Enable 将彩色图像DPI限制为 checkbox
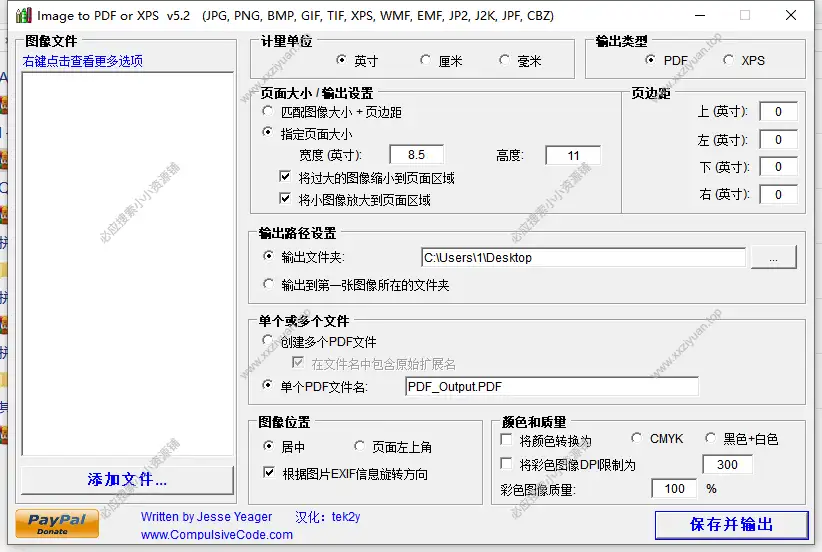 click(506, 465)
